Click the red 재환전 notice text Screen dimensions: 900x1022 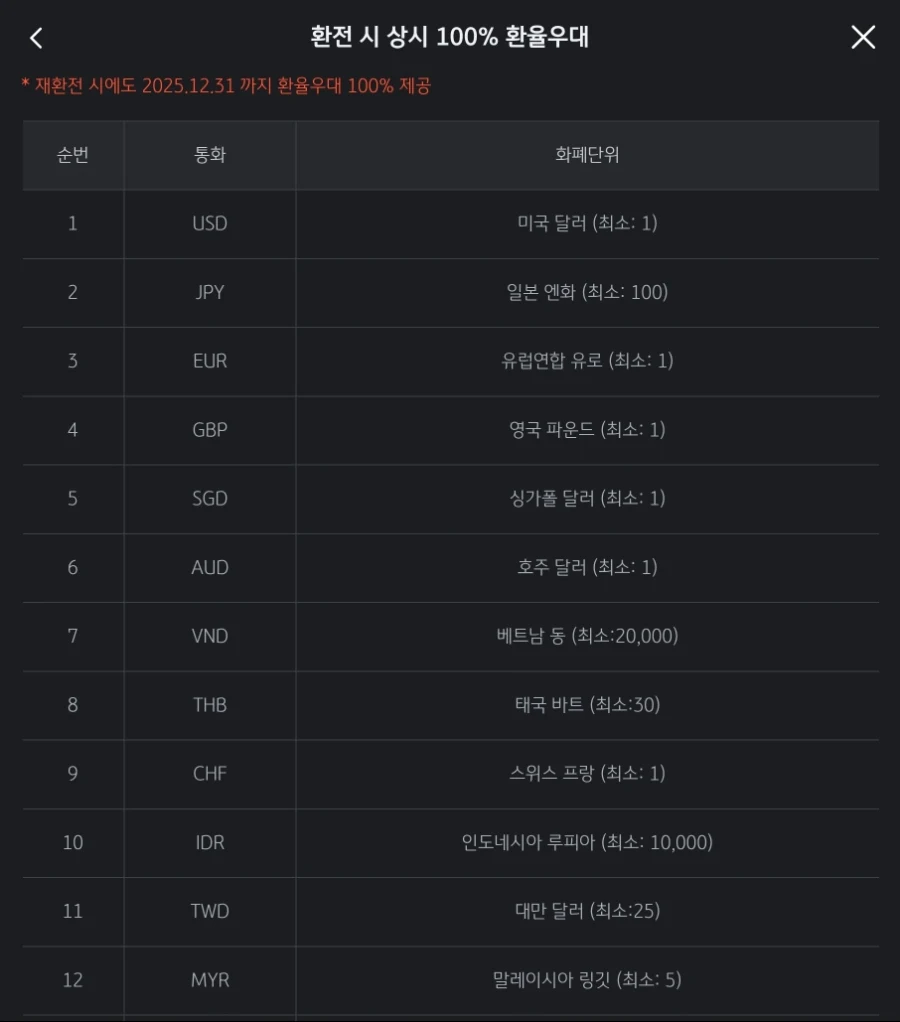point(226,85)
